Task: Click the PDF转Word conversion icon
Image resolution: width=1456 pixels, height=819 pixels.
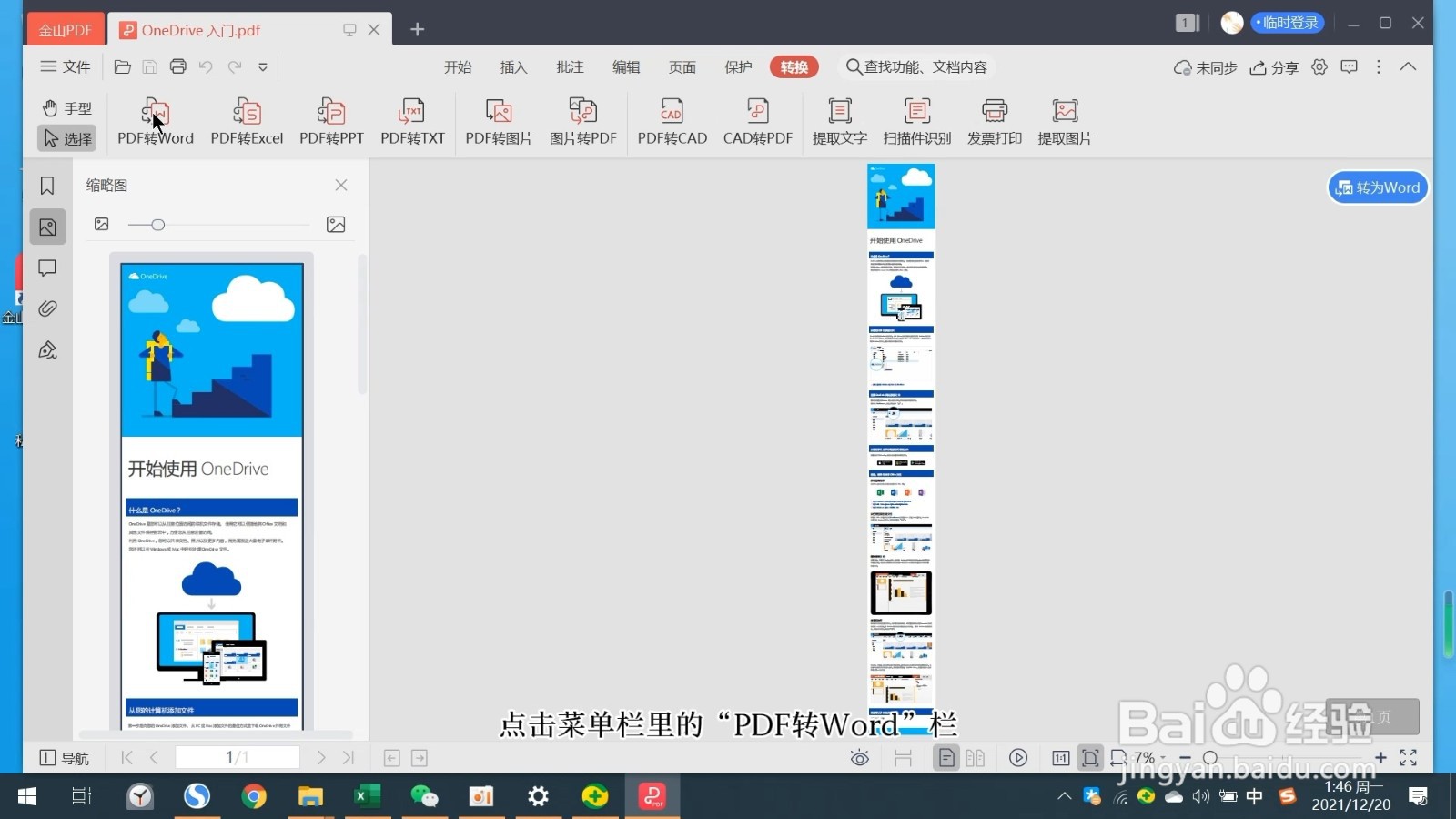Action: 156,122
